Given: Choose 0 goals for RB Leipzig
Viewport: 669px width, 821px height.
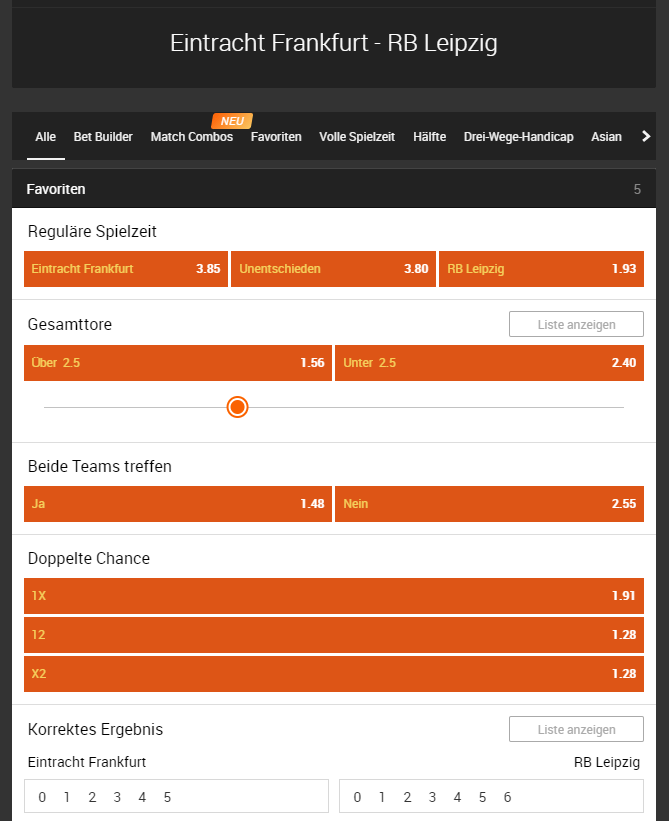Looking at the screenshot, I should pyautogui.click(x=357, y=797).
